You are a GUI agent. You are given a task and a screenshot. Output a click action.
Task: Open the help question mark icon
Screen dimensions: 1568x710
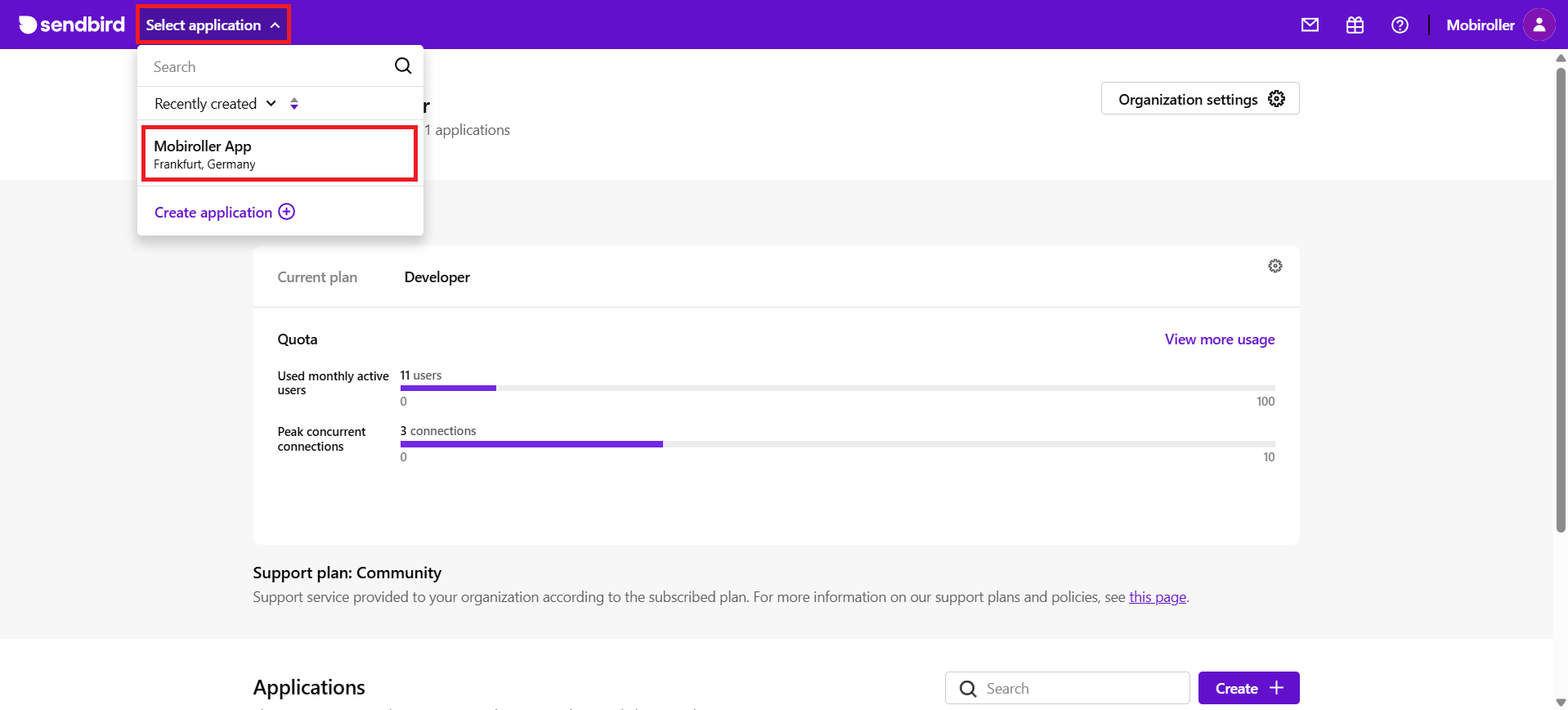coord(1400,25)
